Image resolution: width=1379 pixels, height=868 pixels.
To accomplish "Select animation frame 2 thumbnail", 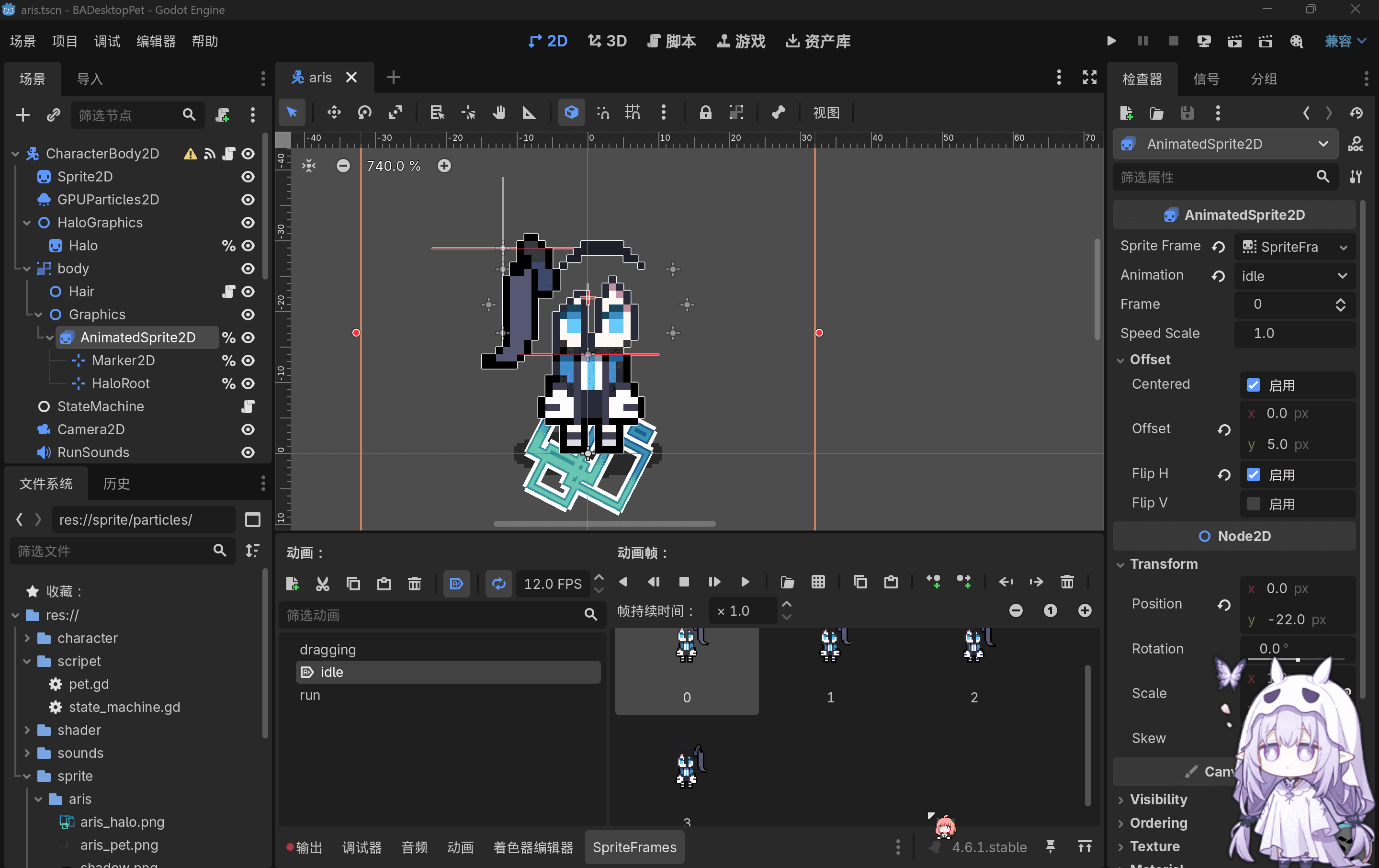I will pos(973,670).
